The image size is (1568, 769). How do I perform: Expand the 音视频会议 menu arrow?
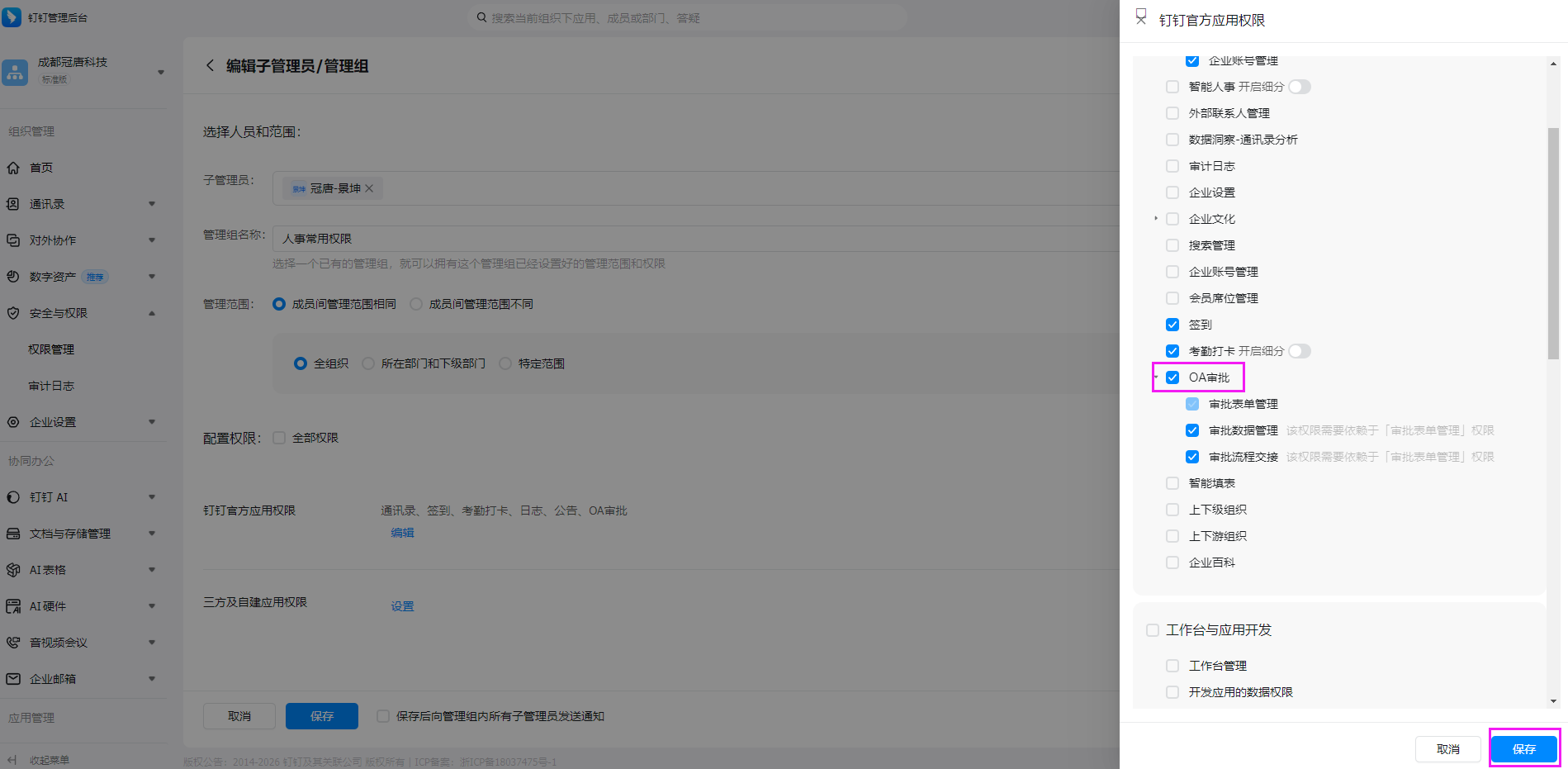pos(152,643)
